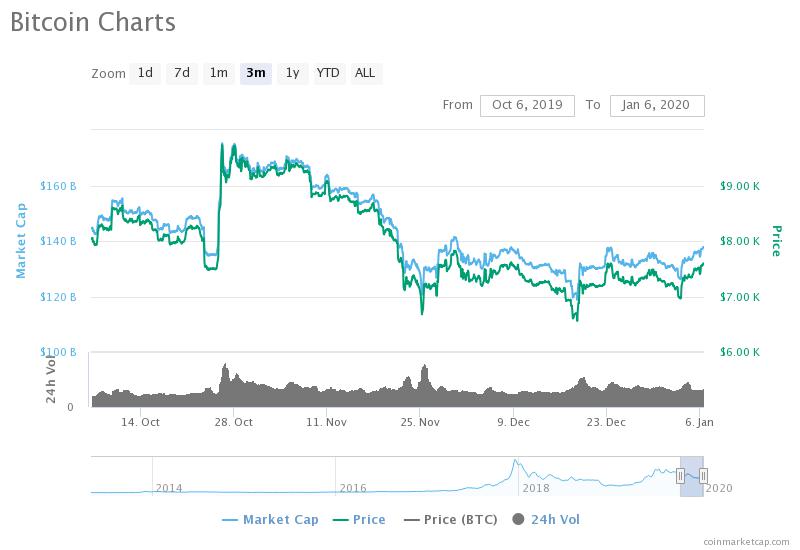Toggle Price series in legend
This screenshot has height=550, width=800.
point(359,519)
